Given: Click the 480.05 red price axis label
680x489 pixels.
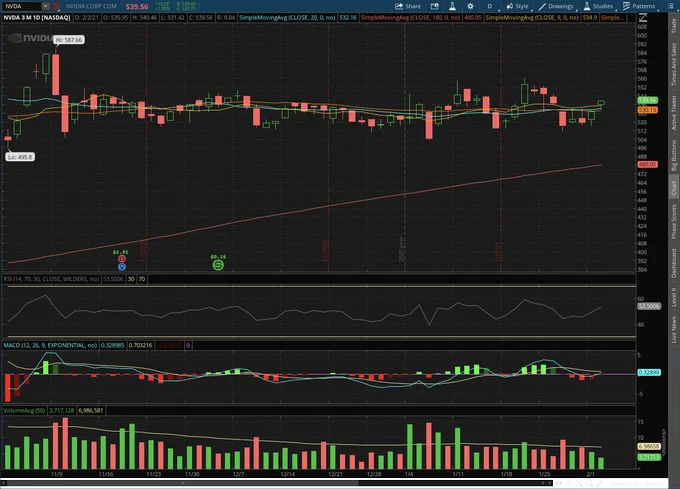Looking at the screenshot, I should click(x=647, y=164).
